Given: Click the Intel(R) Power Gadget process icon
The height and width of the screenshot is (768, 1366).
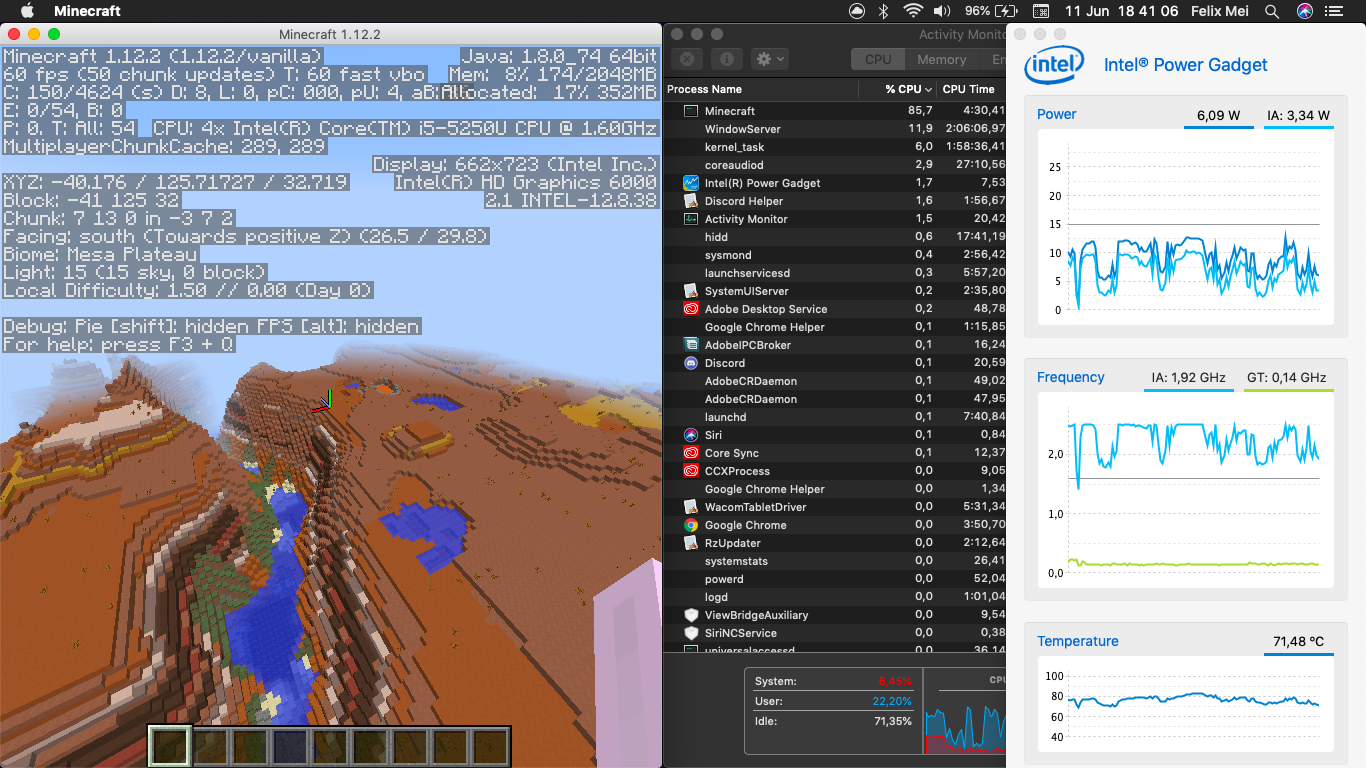Looking at the screenshot, I should tap(691, 183).
